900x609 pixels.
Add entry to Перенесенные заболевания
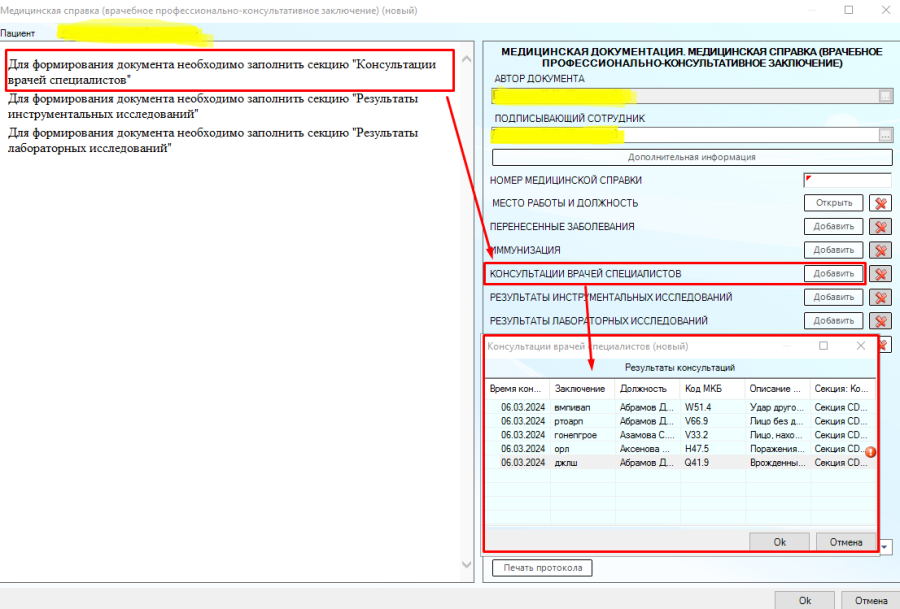[x=833, y=226]
